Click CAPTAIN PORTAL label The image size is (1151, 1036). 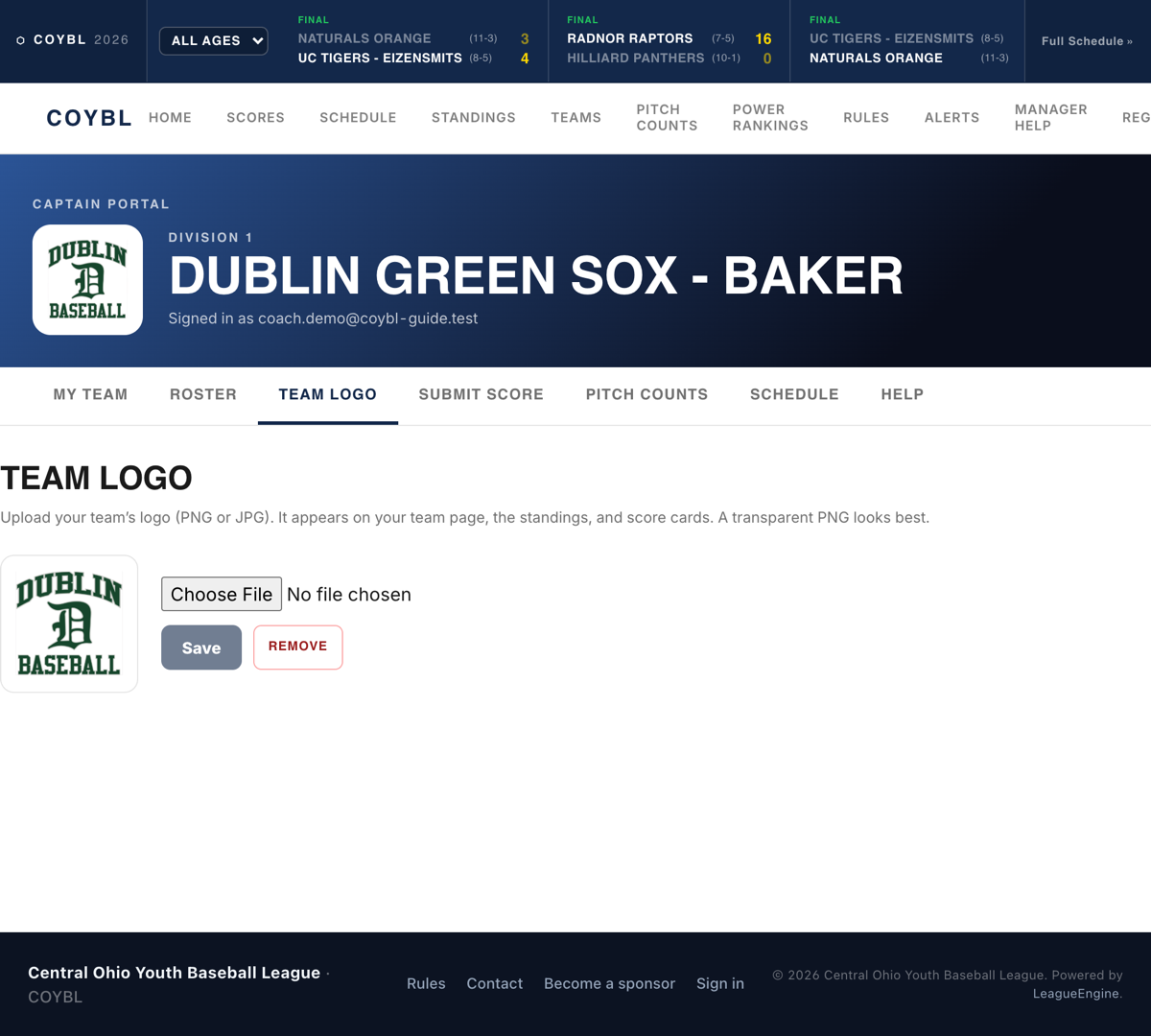click(x=101, y=204)
